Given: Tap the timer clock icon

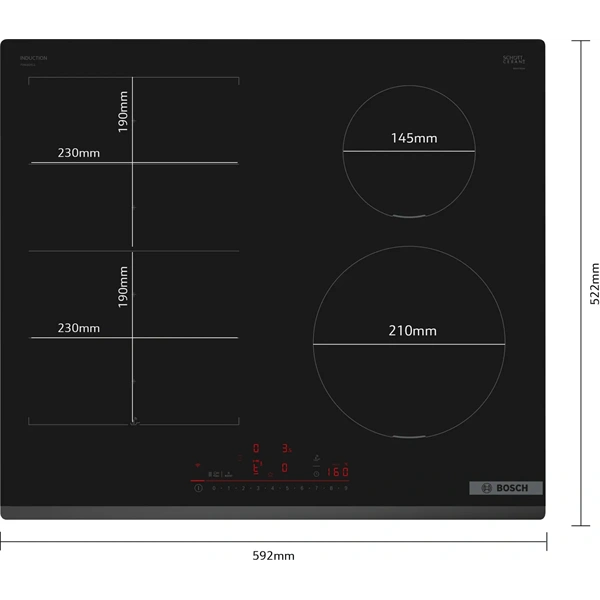Looking at the screenshot, I should tap(316, 473).
